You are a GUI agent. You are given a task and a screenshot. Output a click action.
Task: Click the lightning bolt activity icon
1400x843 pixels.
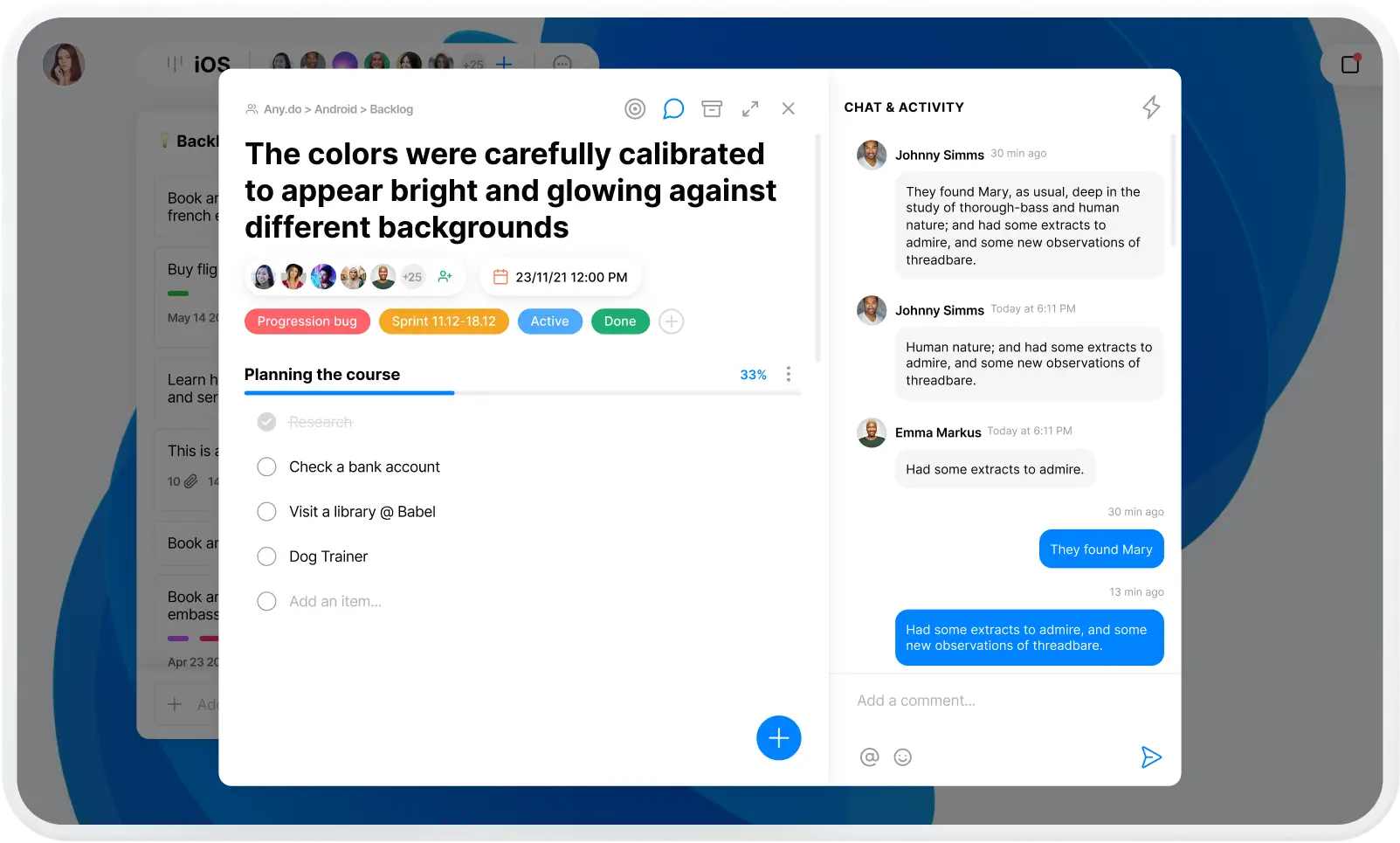pyautogui.click(x=1151, y=107)
